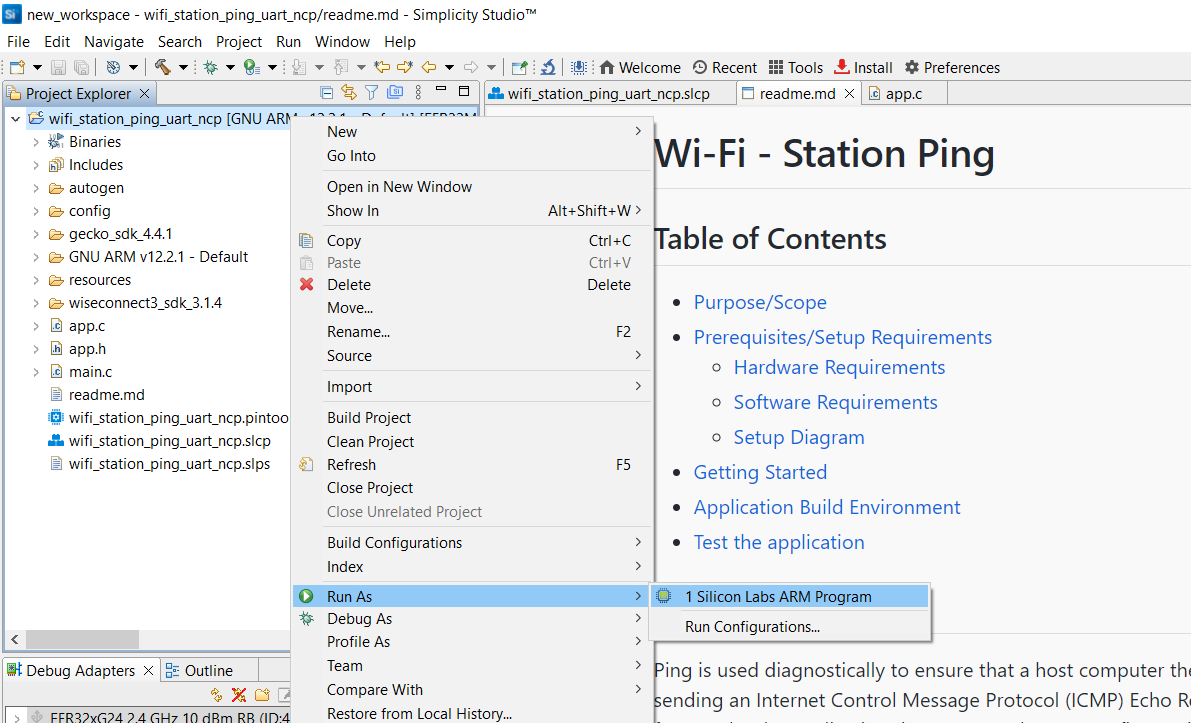Open main.c in the project tree
Screen dimensions: 1191x723
click(x=90, y=372)
